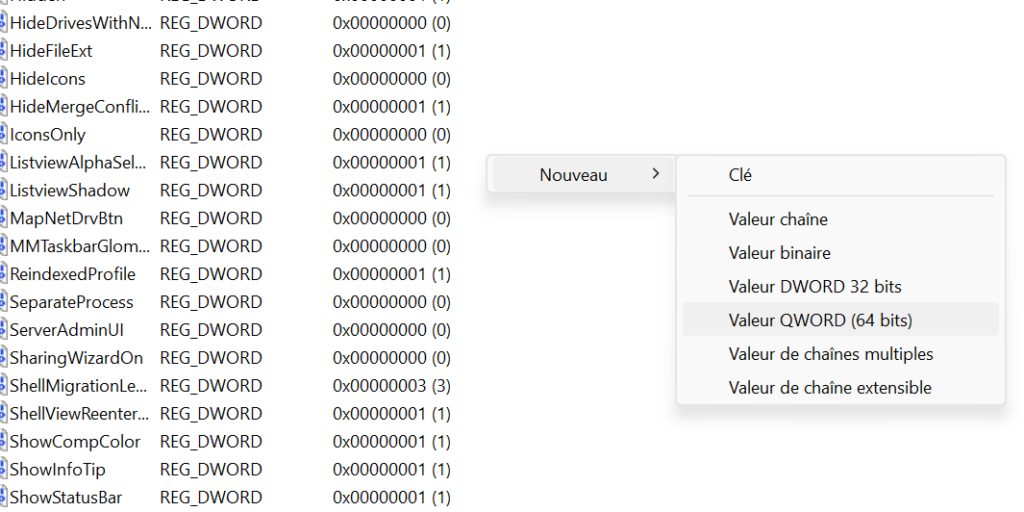Select the ShowStatusBar value icon
The width and height of the screenshot is (1024, 512).
point(3,498)
